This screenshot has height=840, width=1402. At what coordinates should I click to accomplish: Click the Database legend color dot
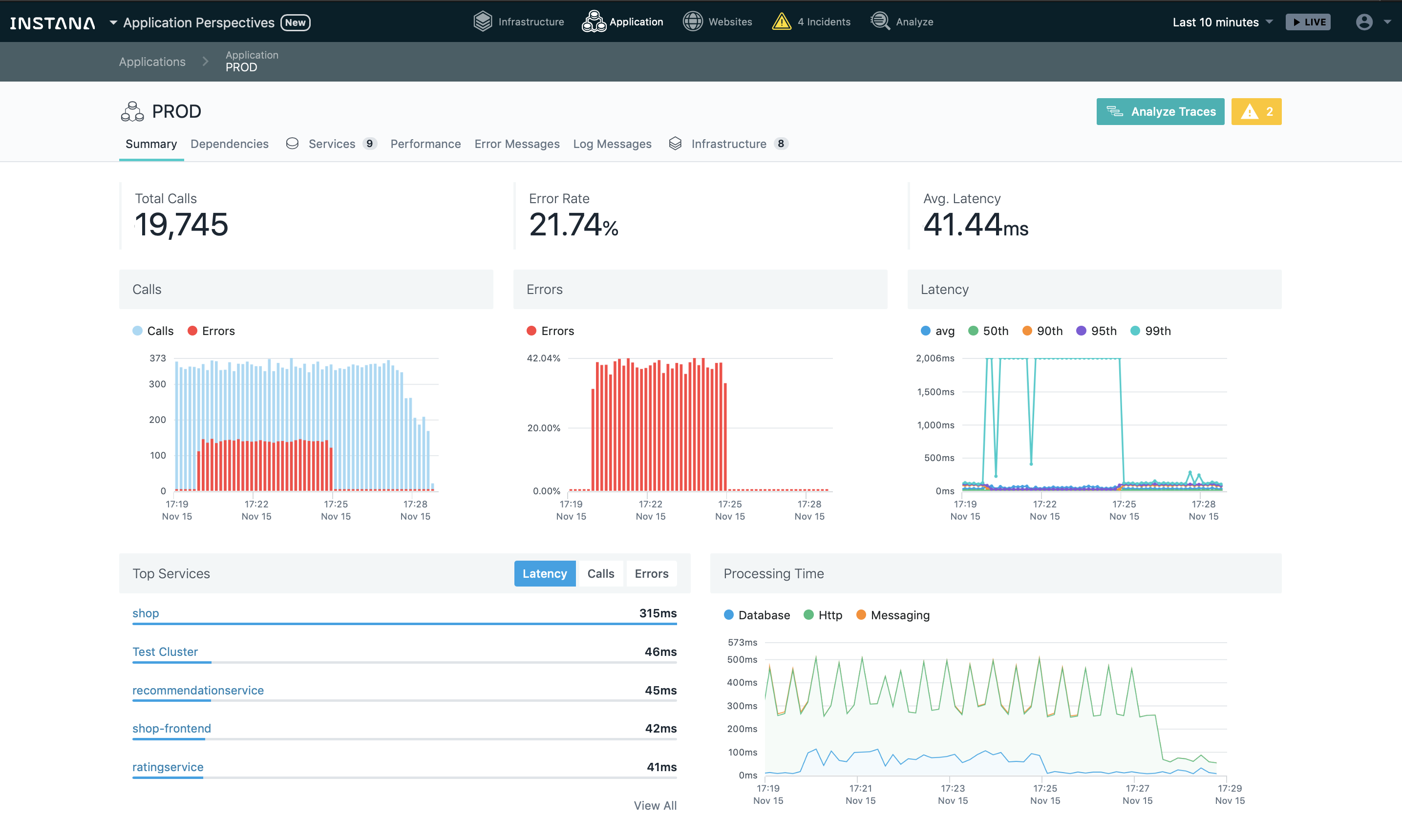(729, 615)
